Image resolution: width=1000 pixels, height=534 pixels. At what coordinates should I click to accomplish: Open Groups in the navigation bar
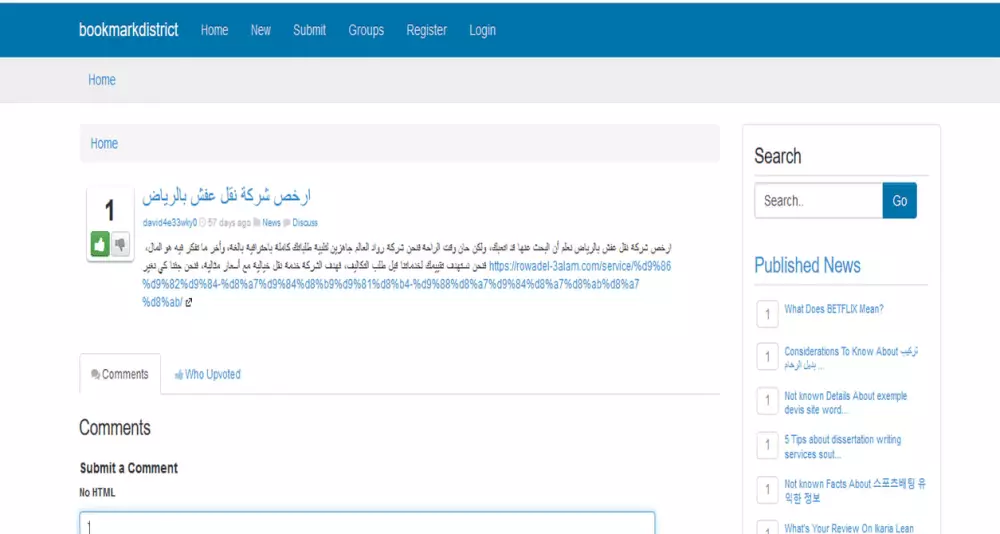(x=366, y=30)
